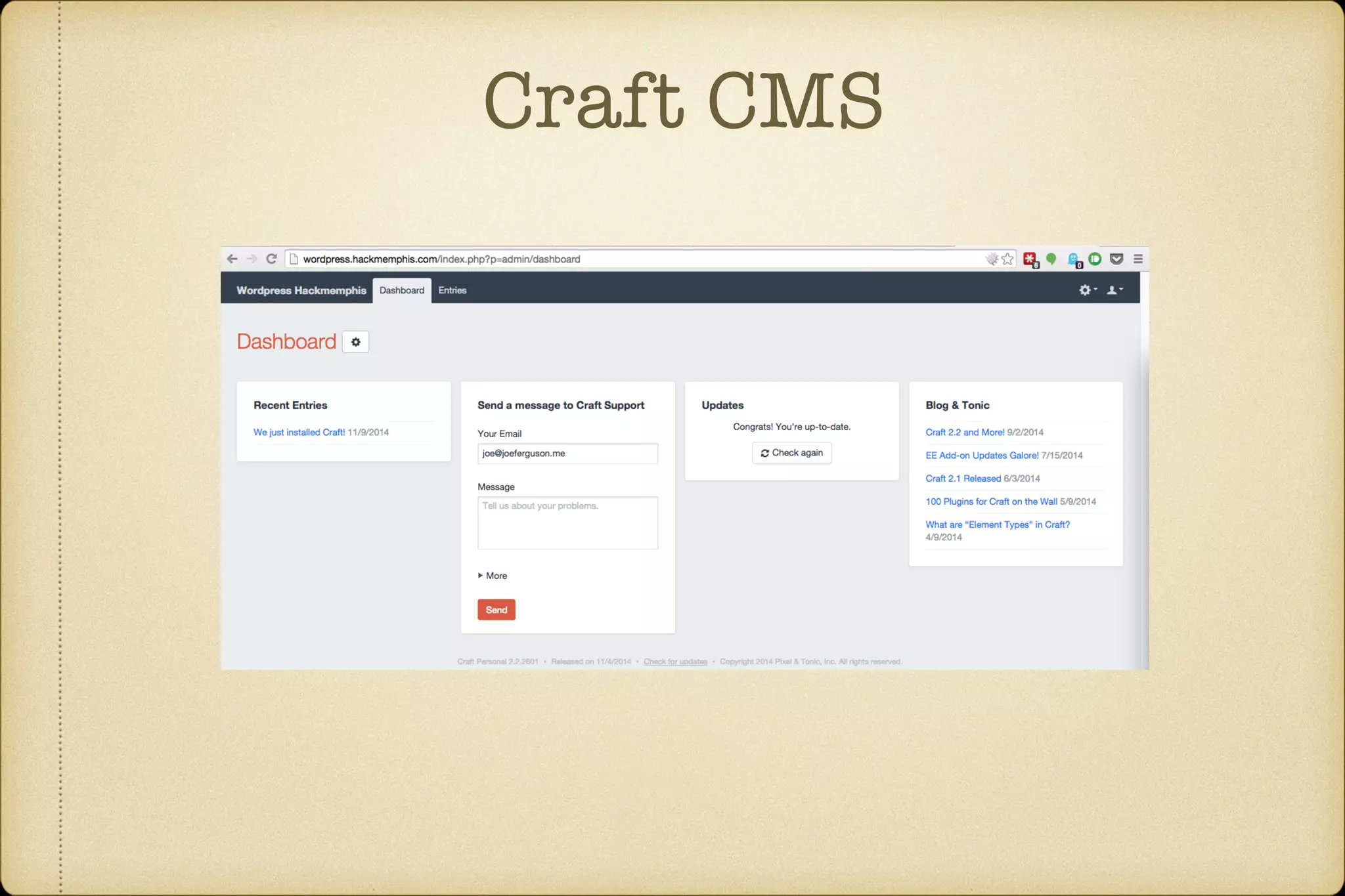Open 'What are Element Types in Craft?' post

pos(998,524)
